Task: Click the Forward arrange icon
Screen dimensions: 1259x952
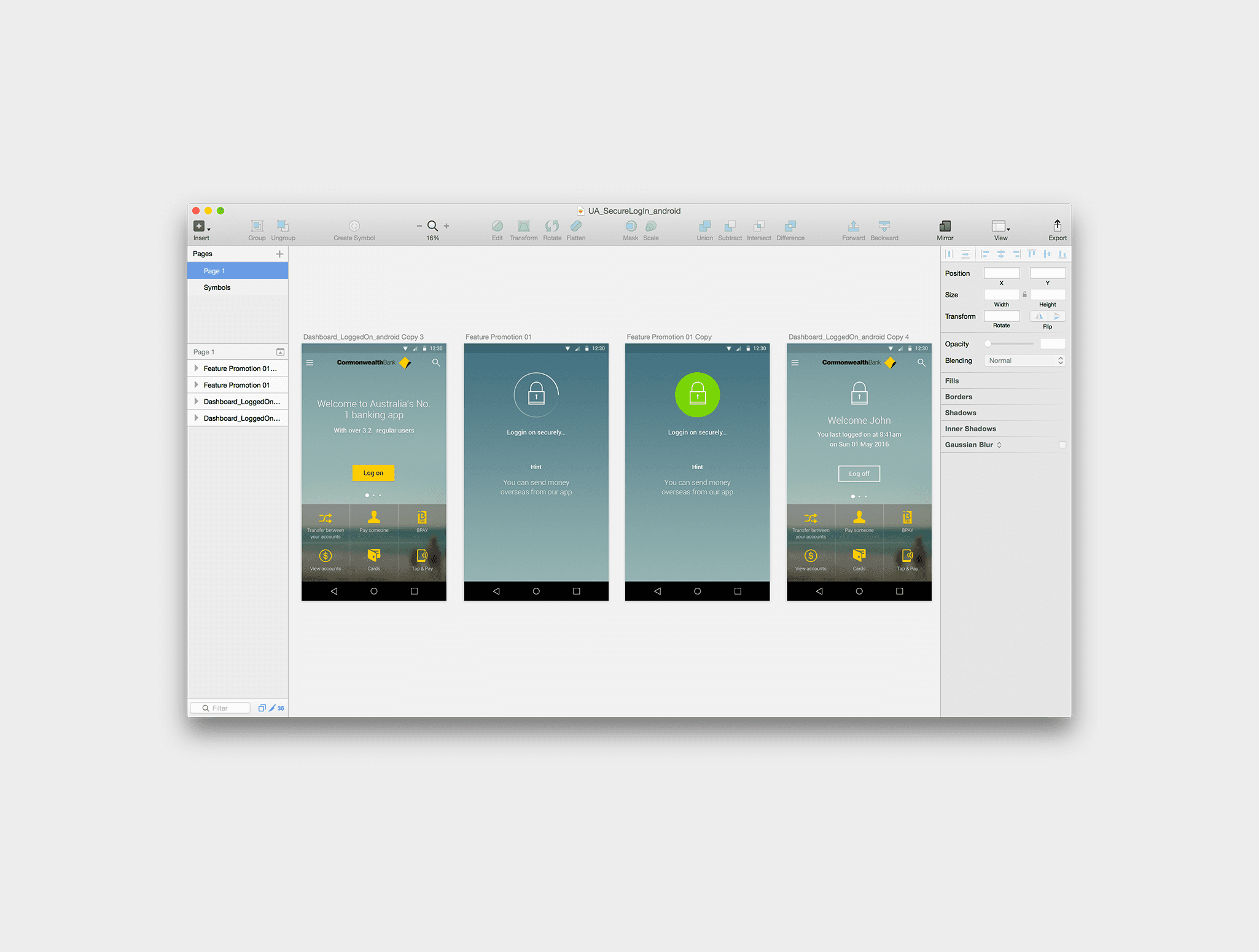Action: point(853,227)
